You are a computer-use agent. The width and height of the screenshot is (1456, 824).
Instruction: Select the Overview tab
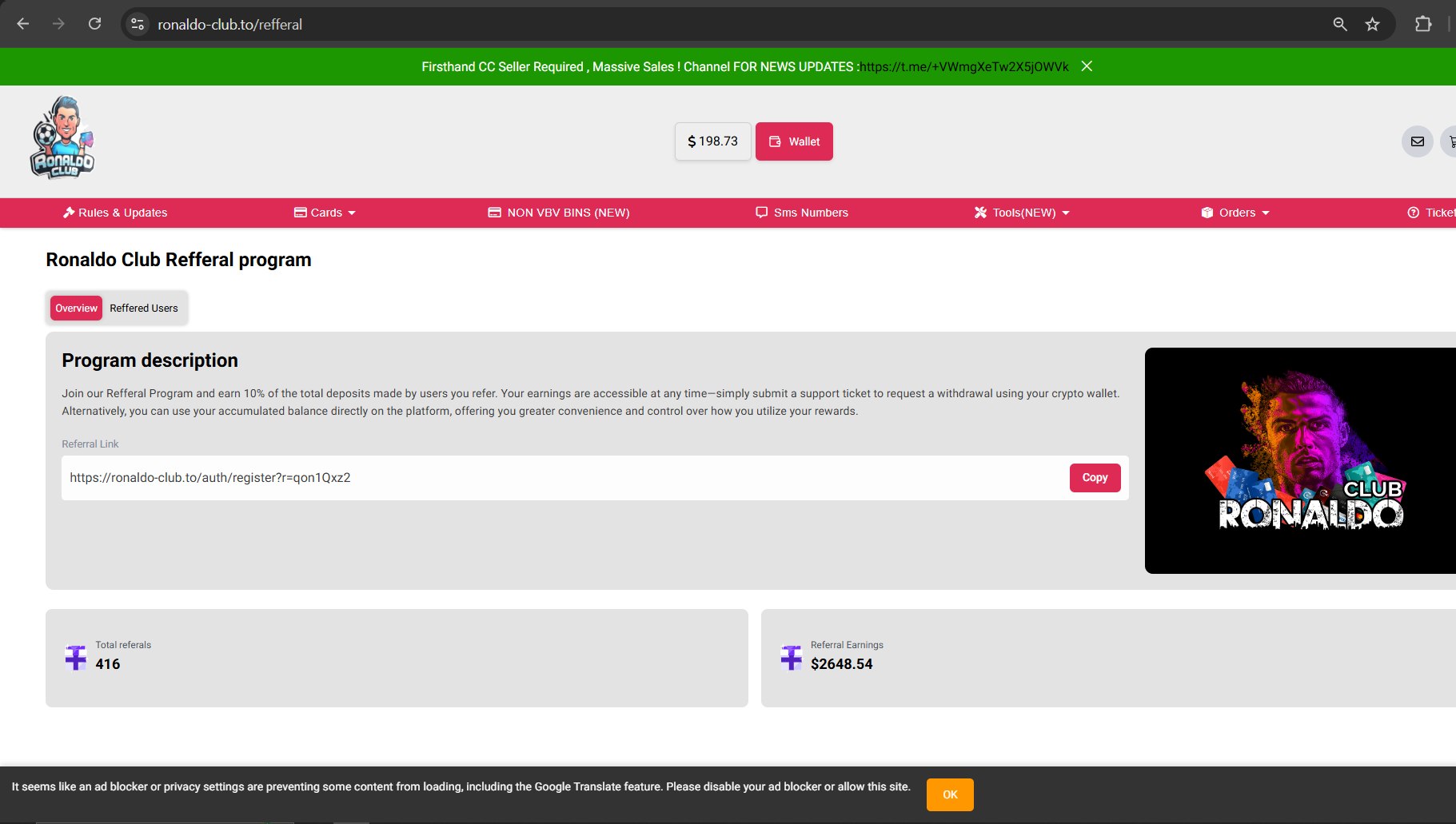pos(76,309)
